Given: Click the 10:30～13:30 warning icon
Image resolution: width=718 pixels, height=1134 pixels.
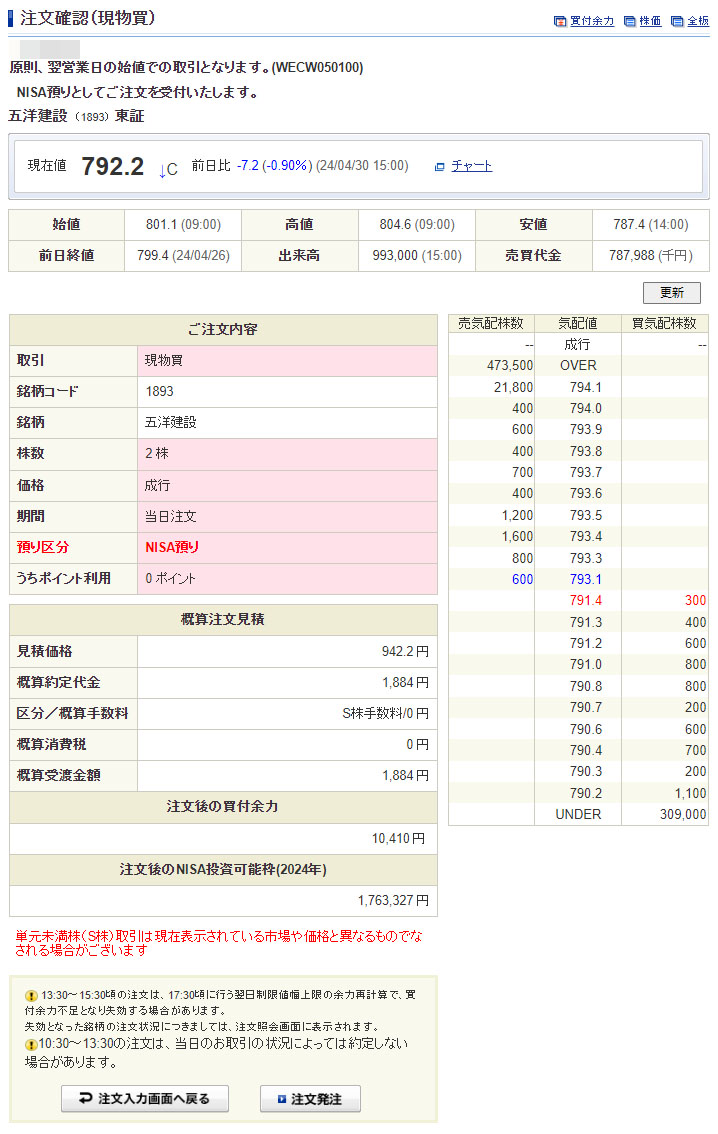Looking at the screenshot, I should click(31, 1044).
